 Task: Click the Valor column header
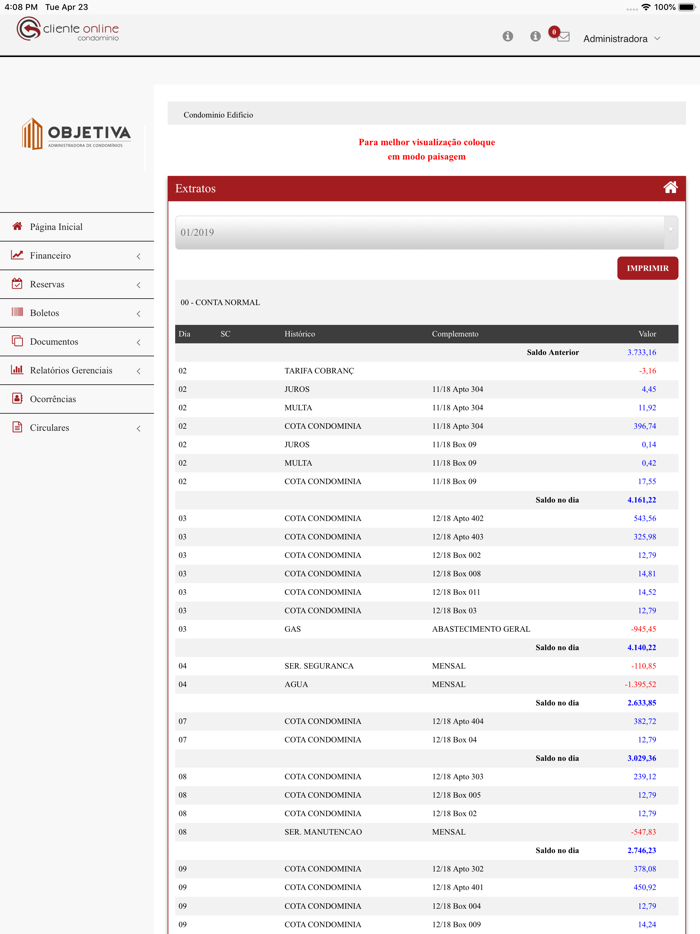(647, 334)
